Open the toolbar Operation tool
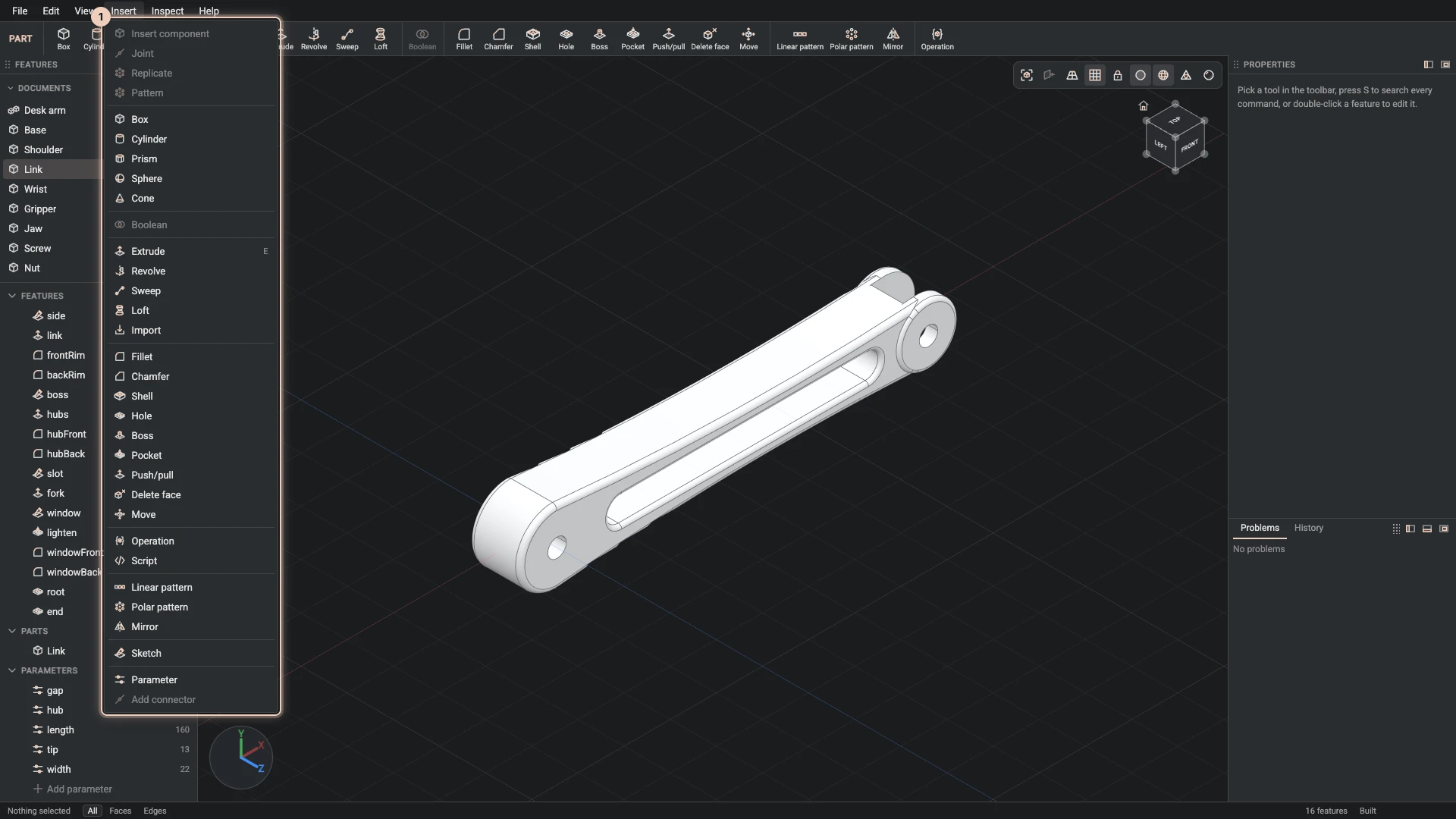 tap(937, 39)
